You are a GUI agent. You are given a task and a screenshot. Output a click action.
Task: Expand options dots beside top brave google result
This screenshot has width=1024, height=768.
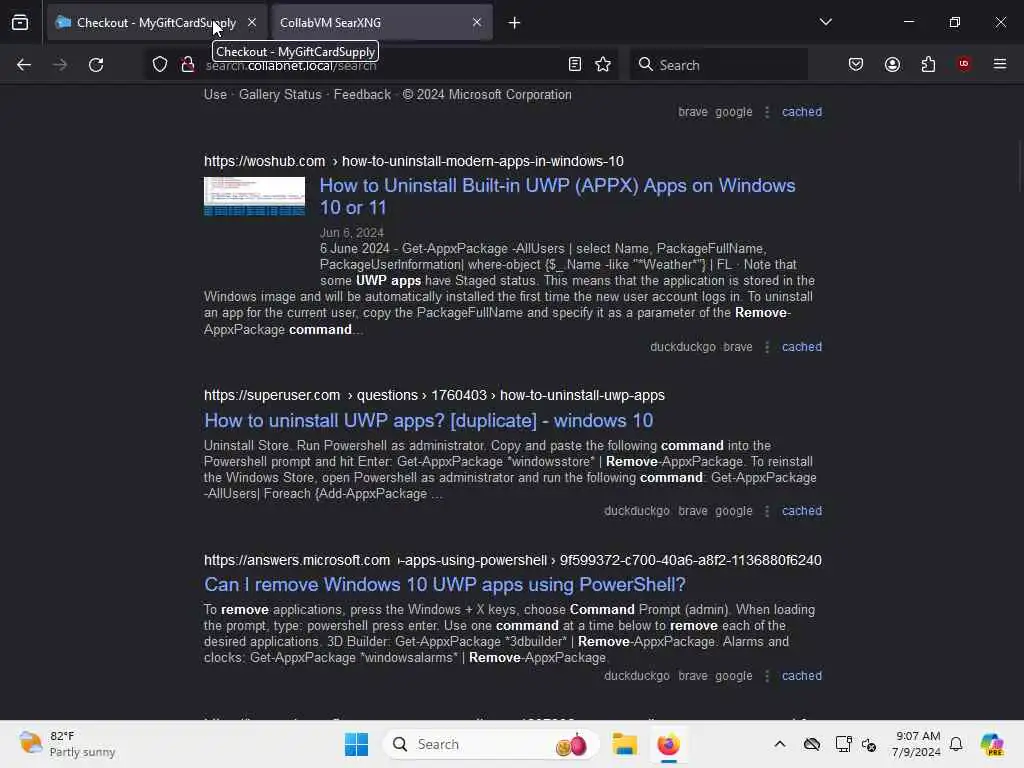point(767,112)
